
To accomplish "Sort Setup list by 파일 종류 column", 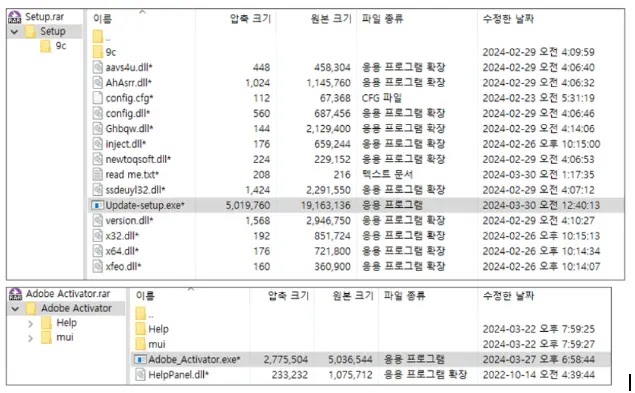I will tap(382, 19).
